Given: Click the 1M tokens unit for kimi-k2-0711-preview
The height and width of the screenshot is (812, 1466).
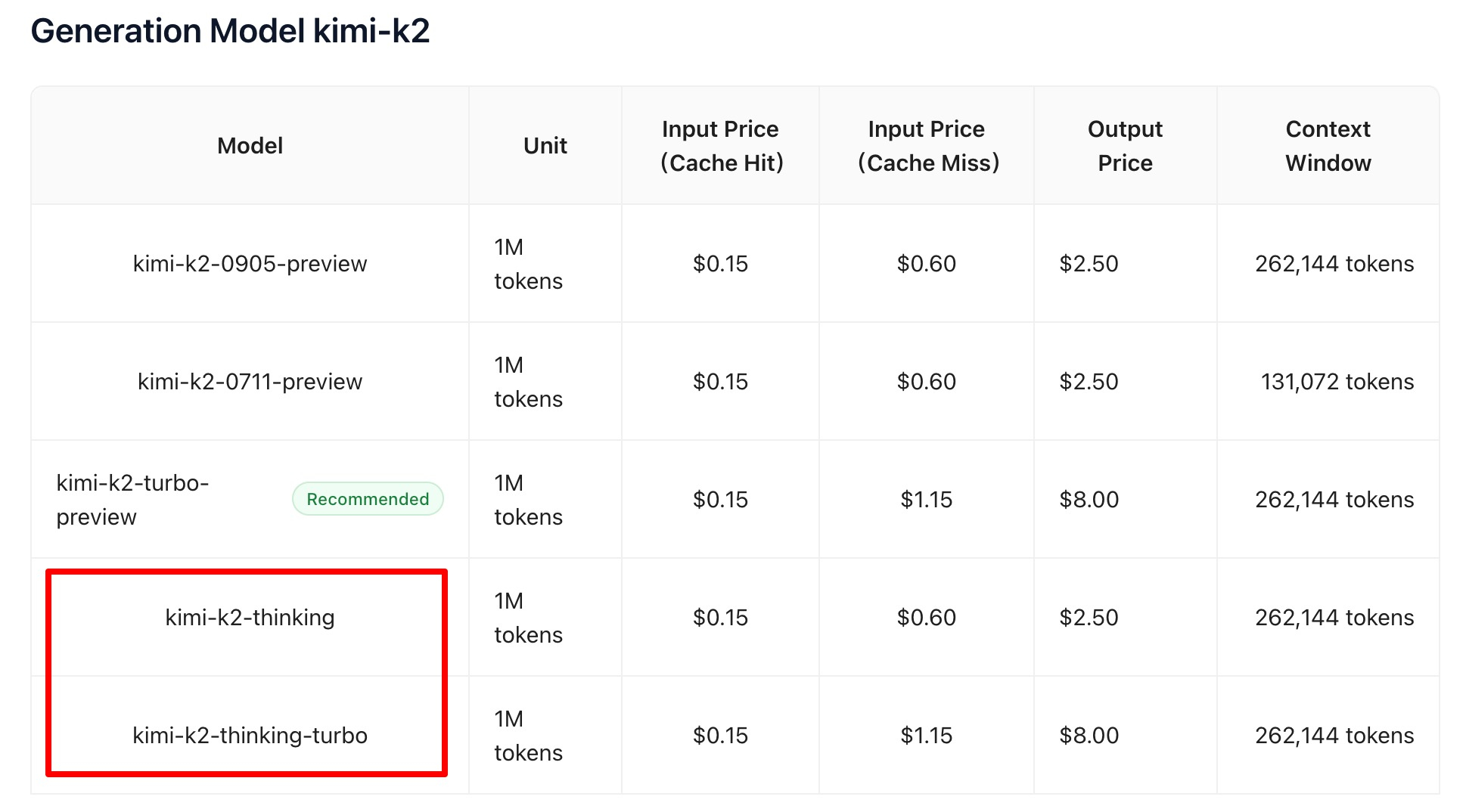Looking at the screenshot, I should coord(528,382).
